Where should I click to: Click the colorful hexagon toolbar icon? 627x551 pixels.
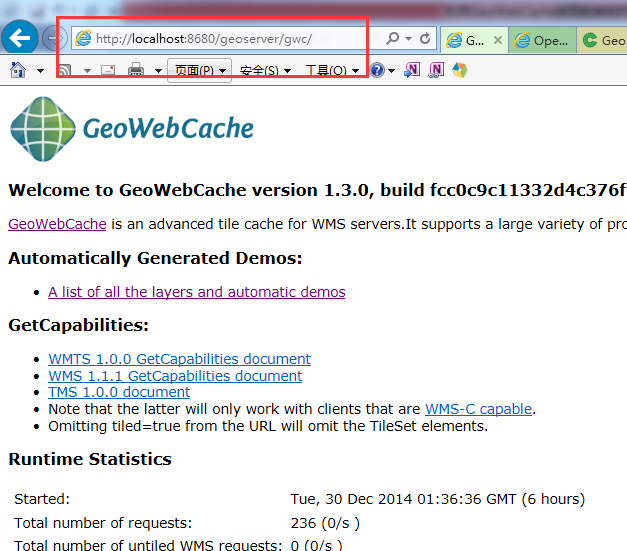tap(460, 70)
